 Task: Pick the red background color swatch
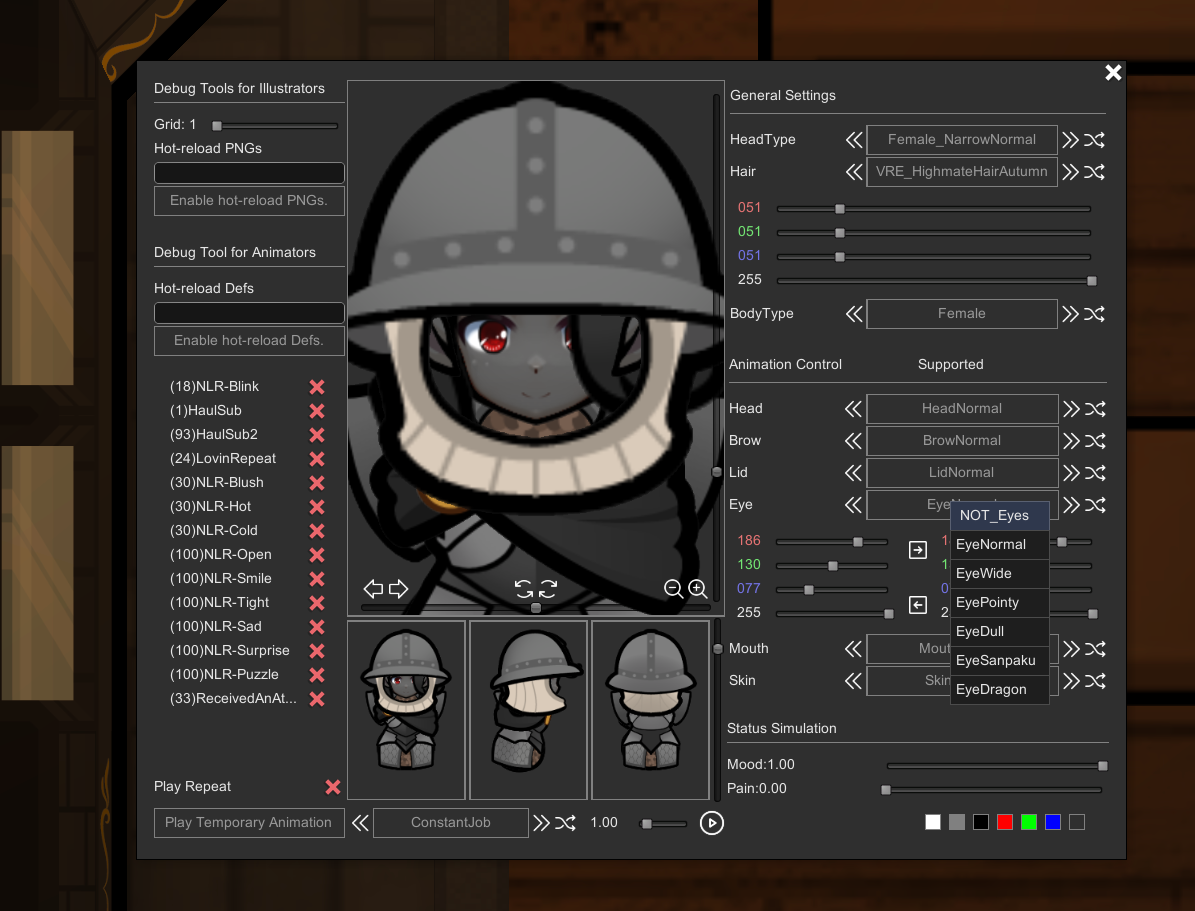tap(1004, 823)
